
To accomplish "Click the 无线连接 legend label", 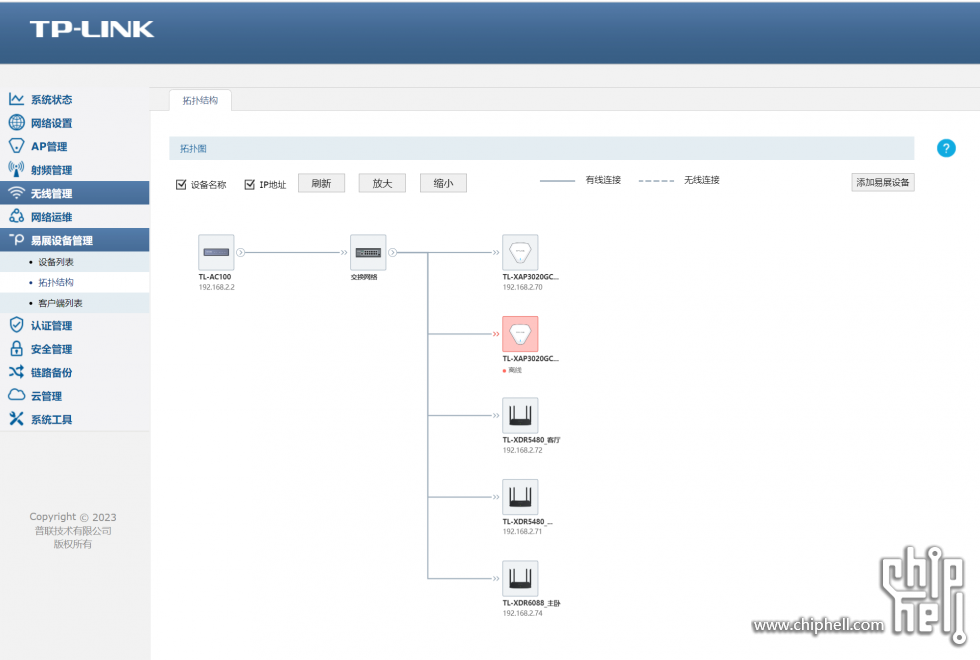I will click(701, 180).
